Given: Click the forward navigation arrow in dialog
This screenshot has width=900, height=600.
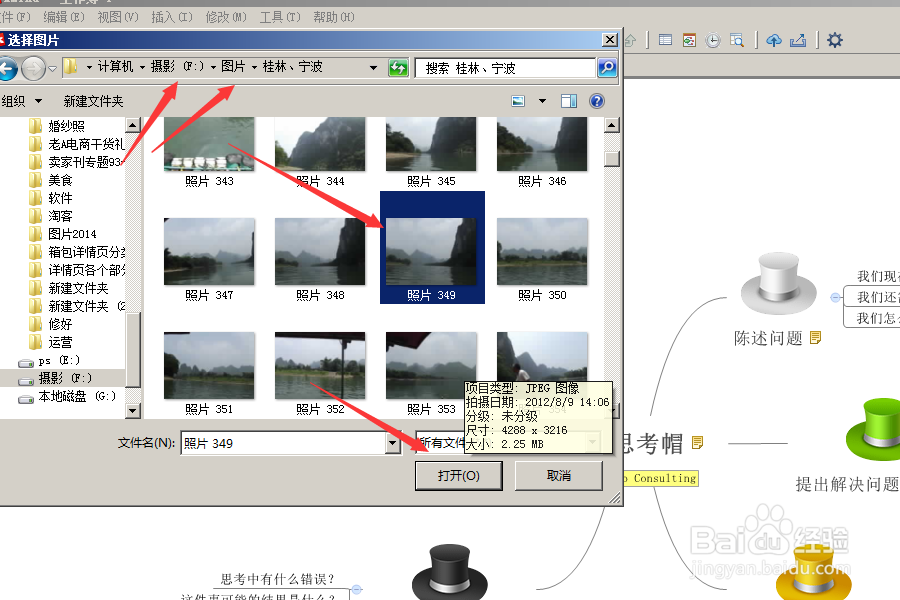Looking at the screenshot, I should [x=33, y=69].
